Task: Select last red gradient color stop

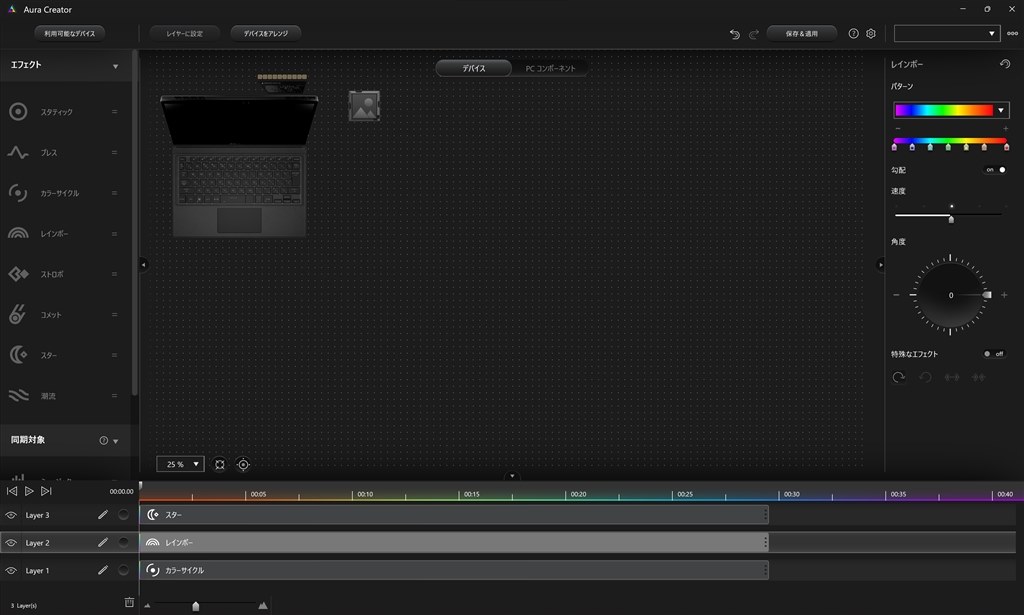Action: click(1006, 147)
